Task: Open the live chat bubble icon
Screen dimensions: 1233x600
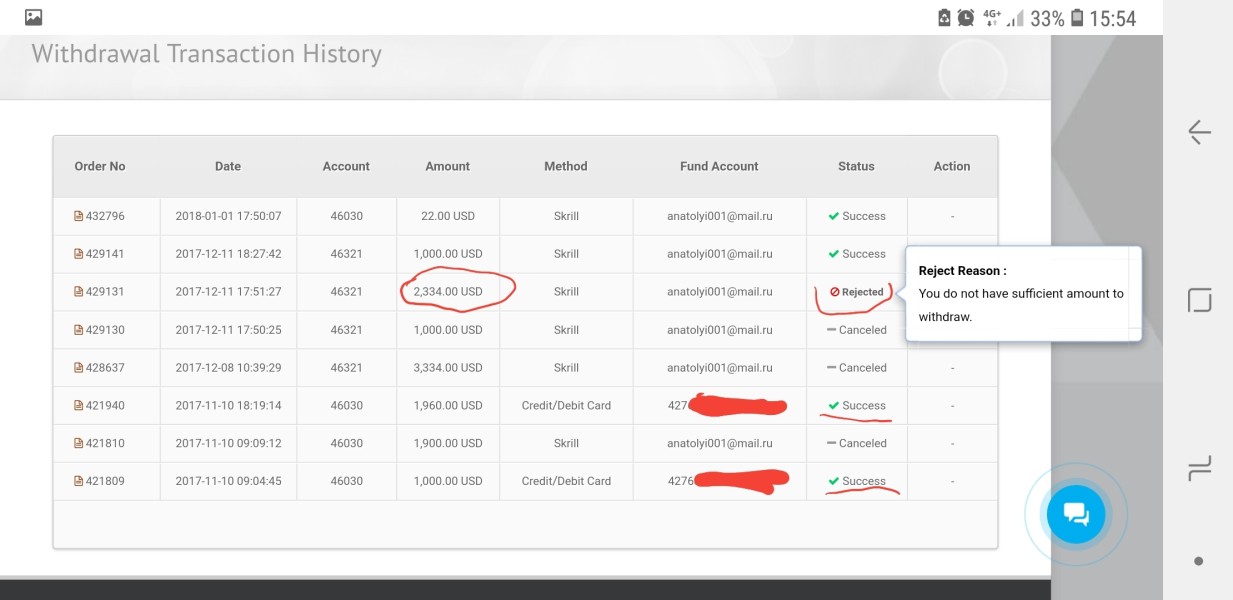Action: pos(1076,515)
